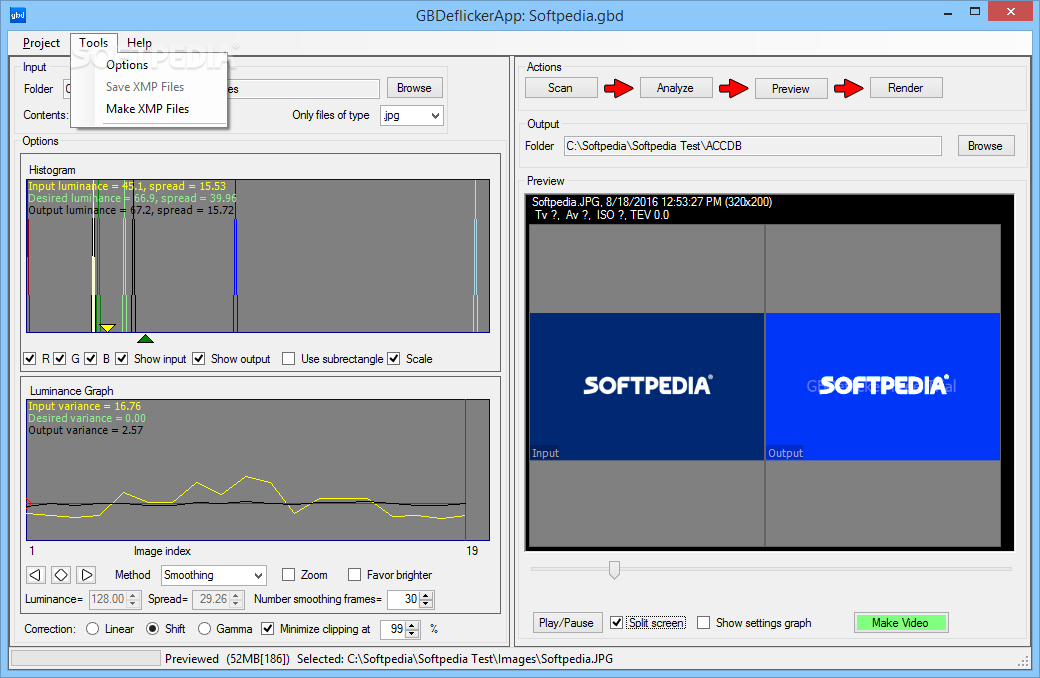Viewport: 1040px width, 678px height.
Task: Browse for the input folder
Action: 415,88
